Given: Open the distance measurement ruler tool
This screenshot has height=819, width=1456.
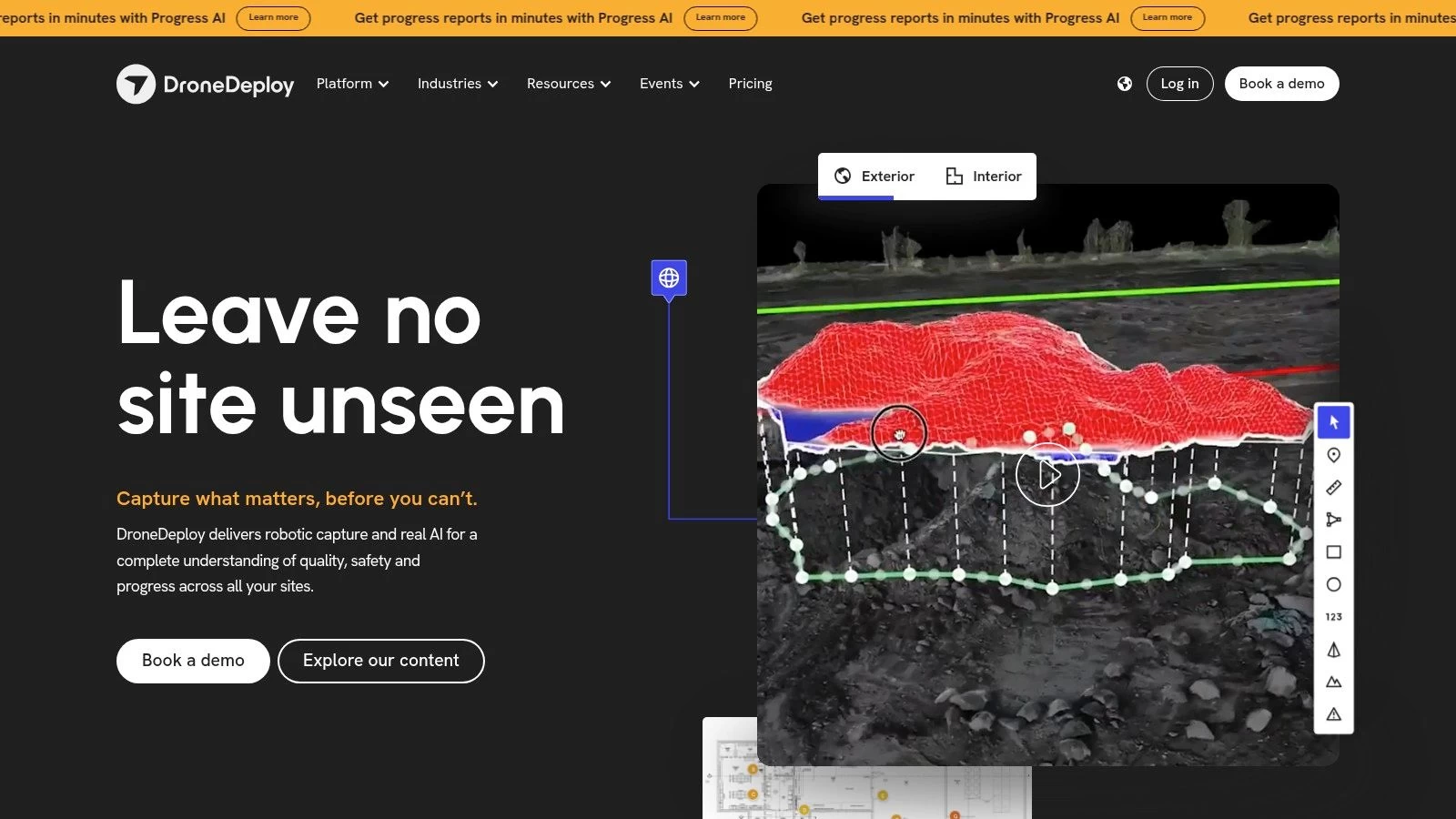Looking at the screenshot, I should click(x=1333, y=487).
